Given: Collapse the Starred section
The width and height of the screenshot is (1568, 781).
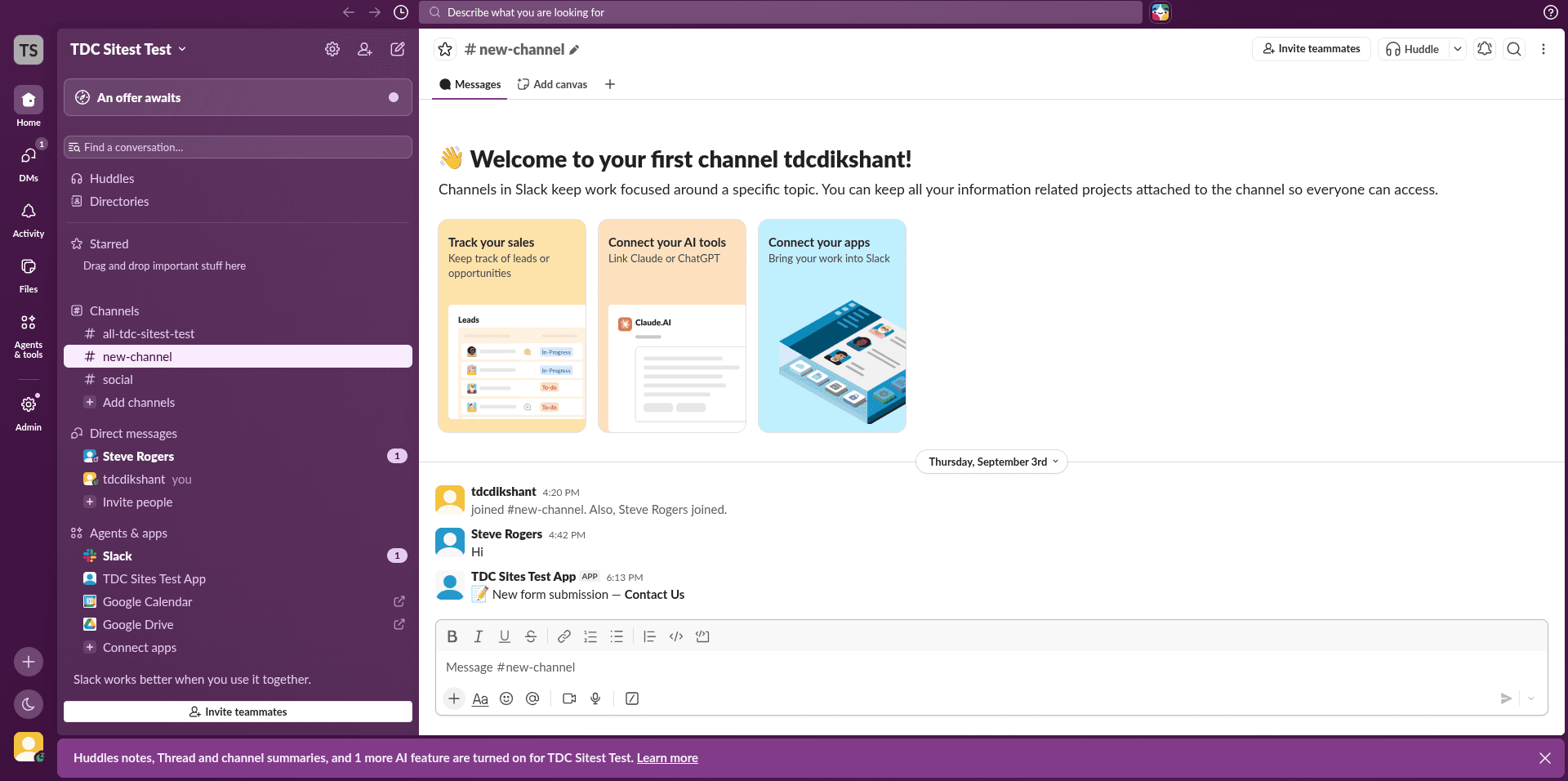Looking at the screenshot, I should click(x=109, y=243).
